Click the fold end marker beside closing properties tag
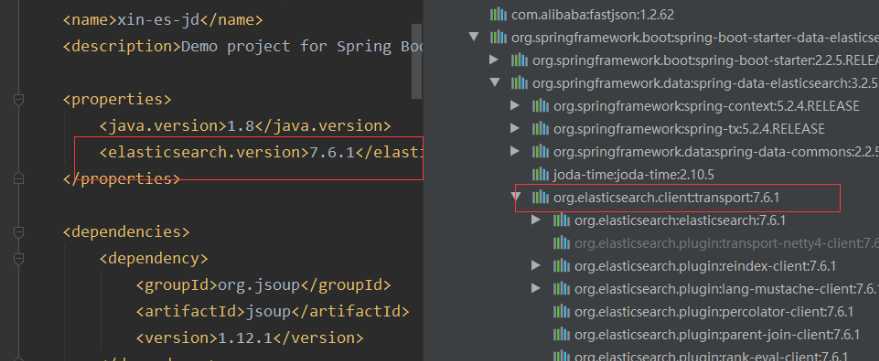 click(x=18, y=178)
